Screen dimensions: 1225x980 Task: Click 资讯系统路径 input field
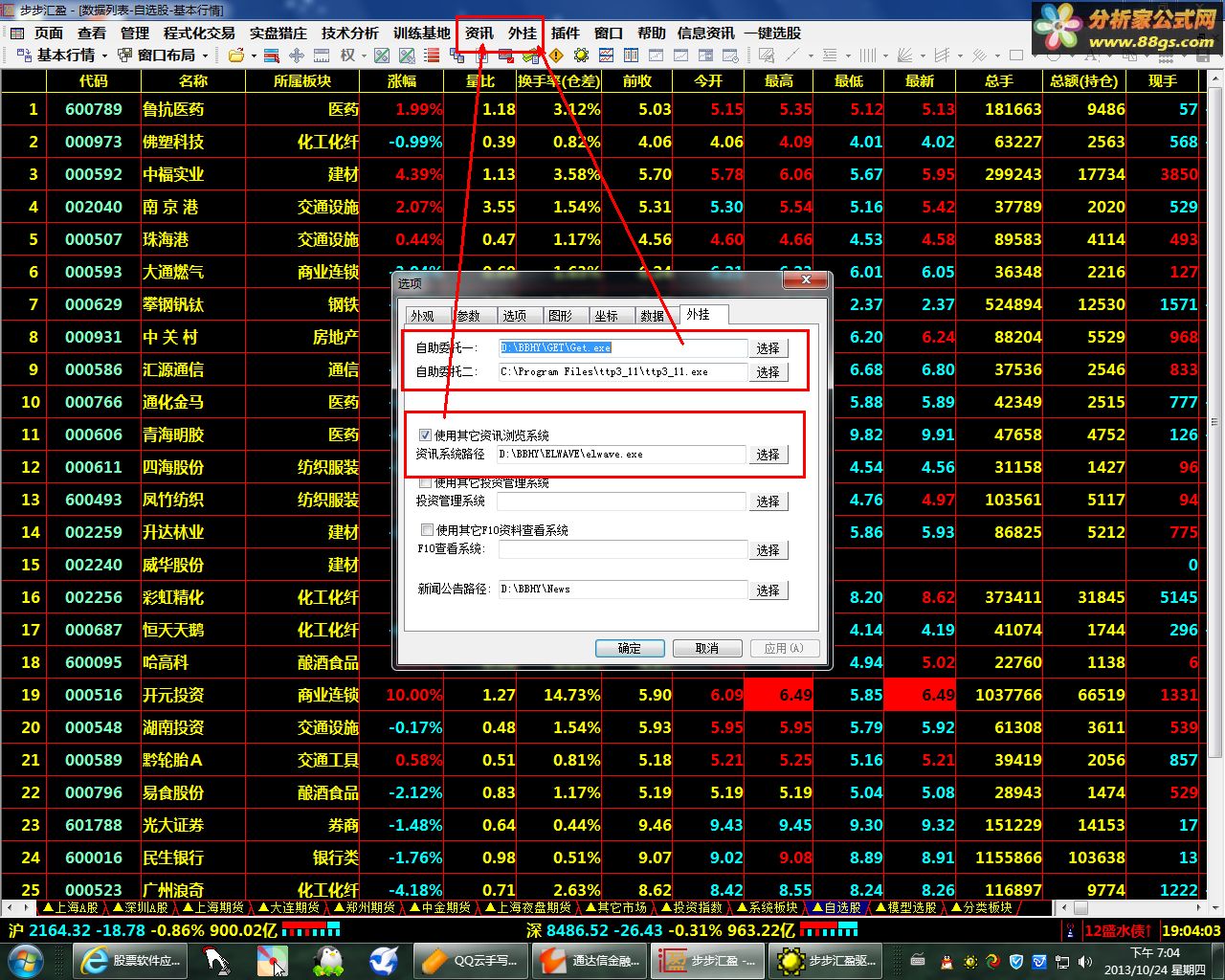coord(622,455)
